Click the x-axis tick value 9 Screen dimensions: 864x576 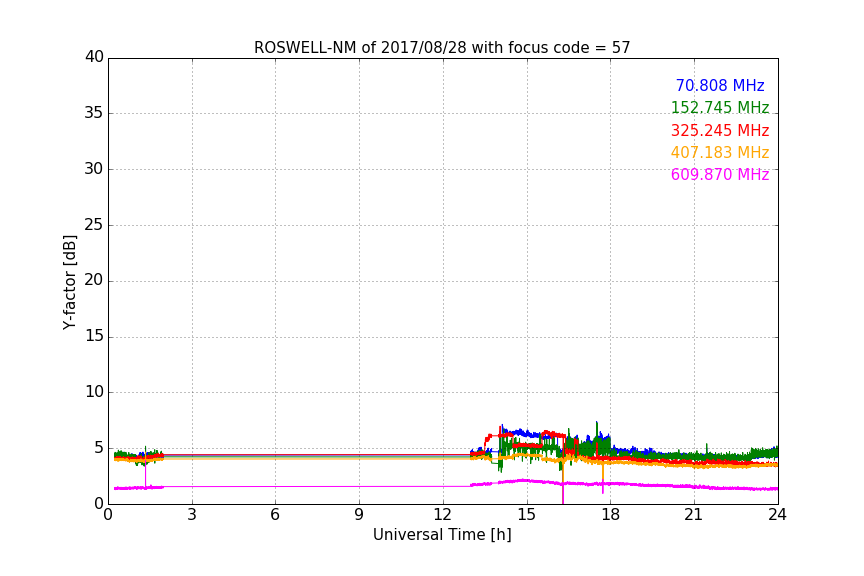(x=359, y=515)
